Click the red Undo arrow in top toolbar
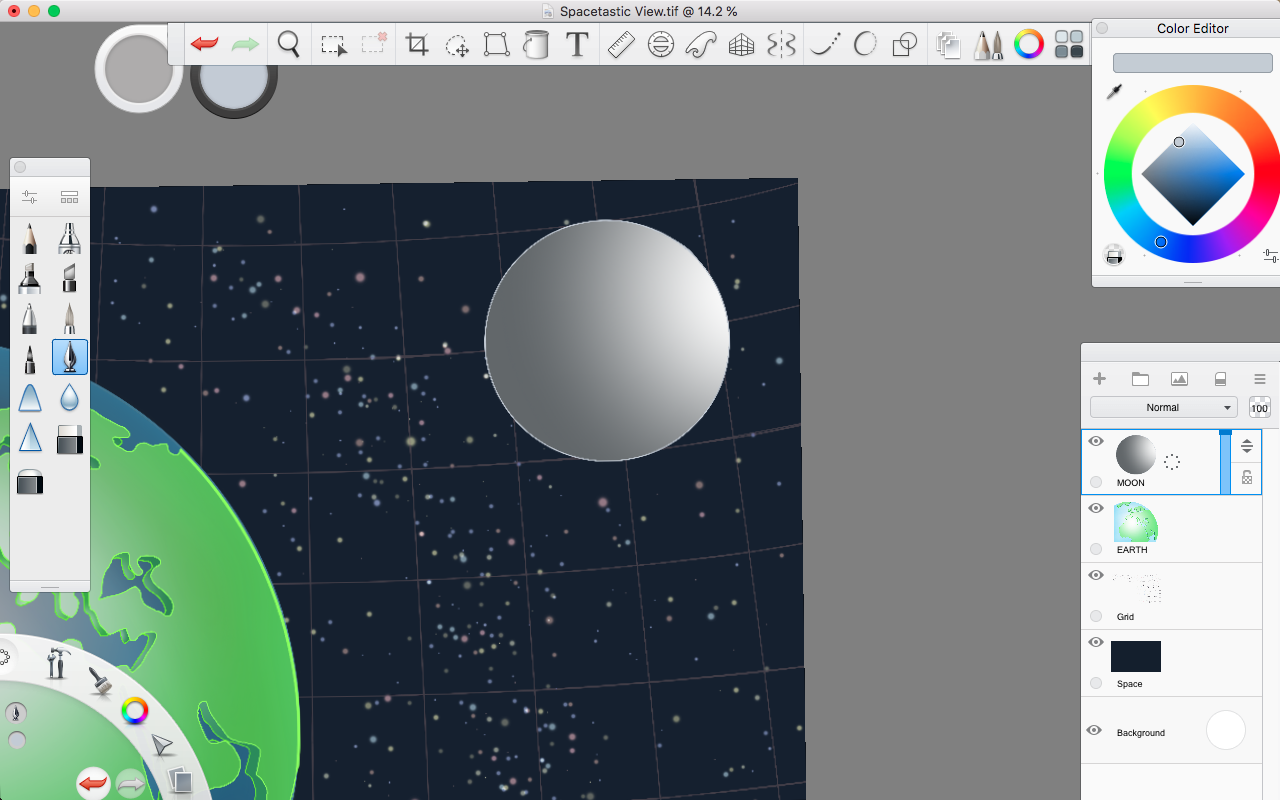The image size is (1280, 800). pos(205,44)
